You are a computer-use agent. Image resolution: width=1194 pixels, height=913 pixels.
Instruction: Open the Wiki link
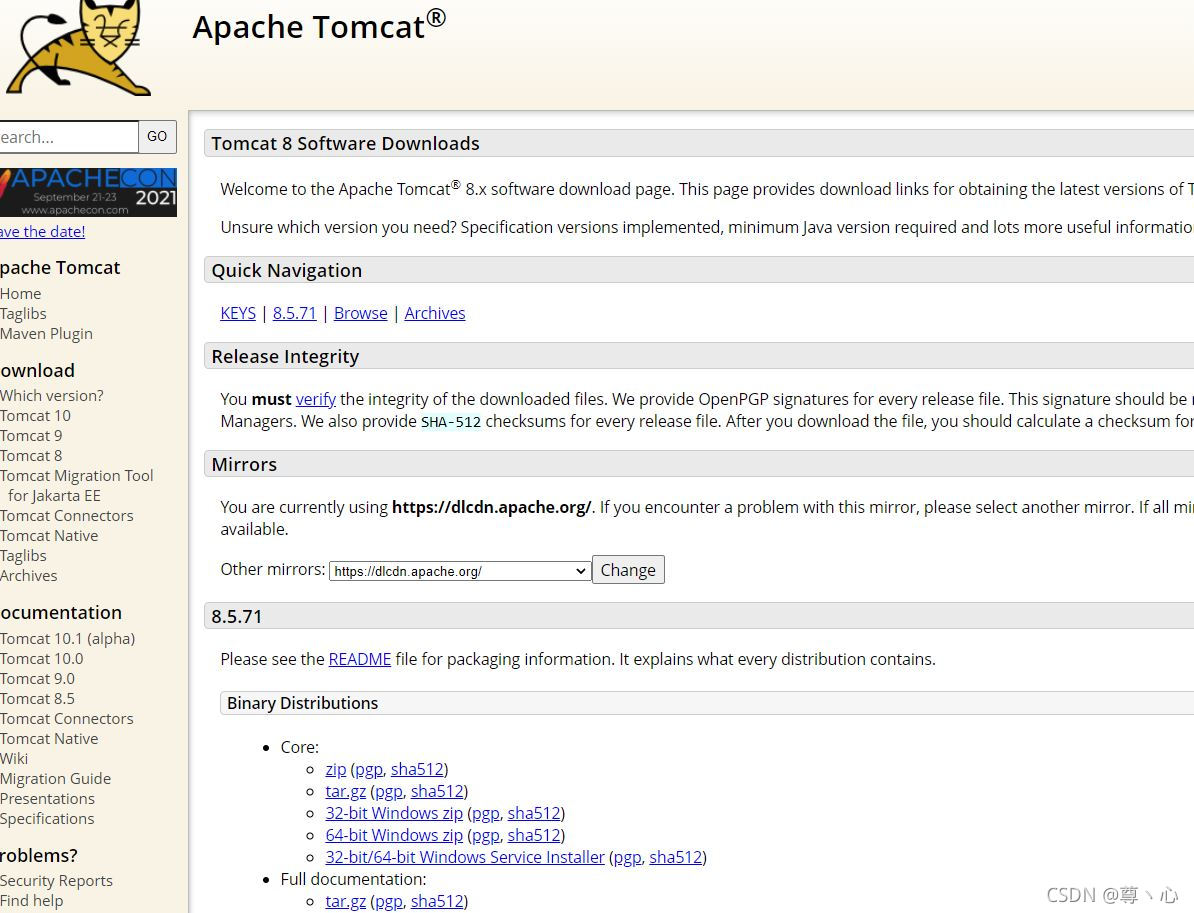point(14,758)
